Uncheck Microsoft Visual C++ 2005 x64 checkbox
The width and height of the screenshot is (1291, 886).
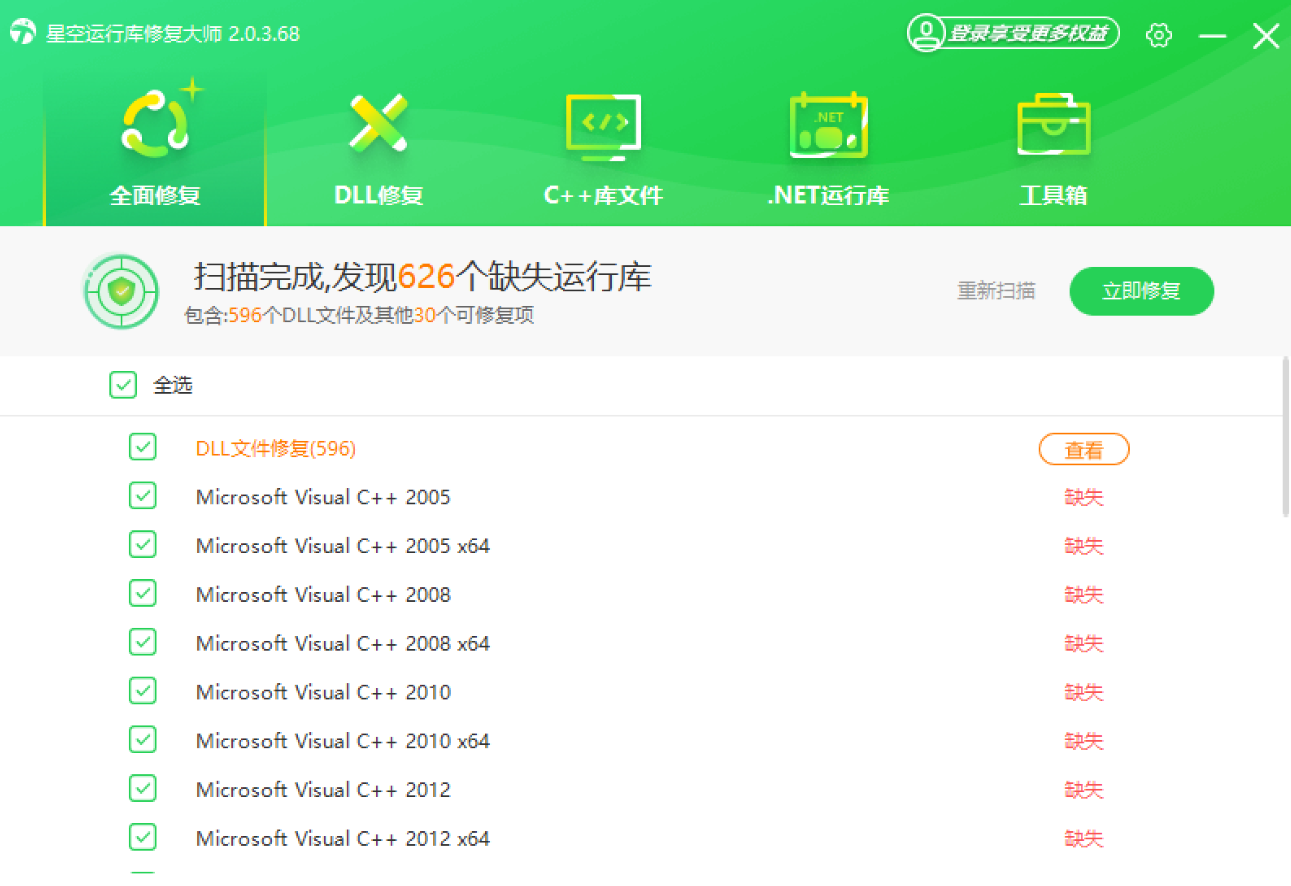pyautogui.click(x=143, y=544)
